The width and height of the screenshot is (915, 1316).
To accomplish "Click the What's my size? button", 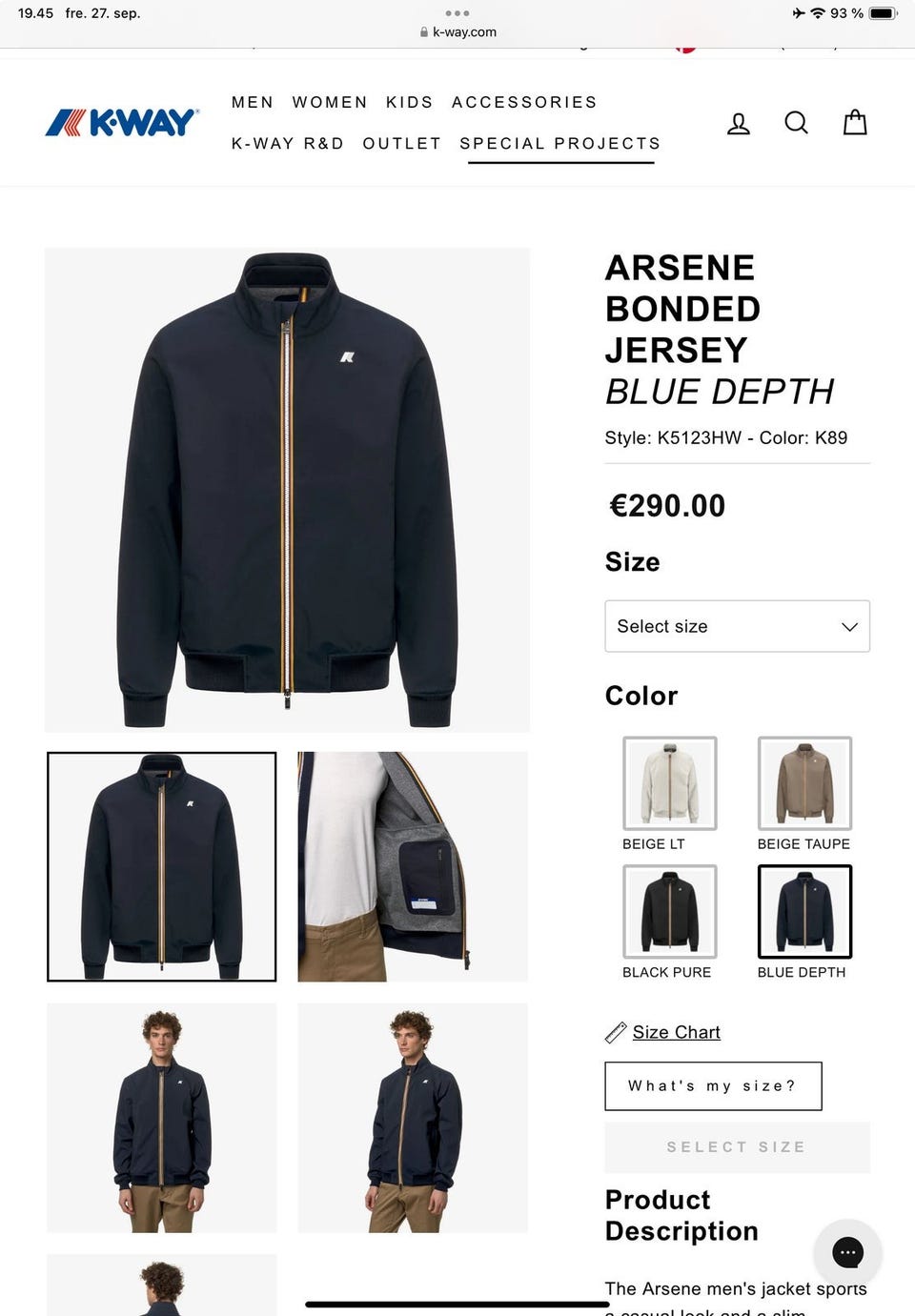I will pos(713,1086).
